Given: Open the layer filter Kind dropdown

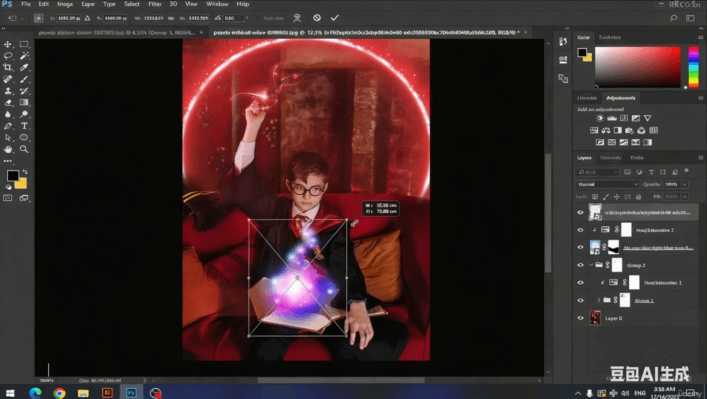Looking at the screenshot, I should point(597,172).
